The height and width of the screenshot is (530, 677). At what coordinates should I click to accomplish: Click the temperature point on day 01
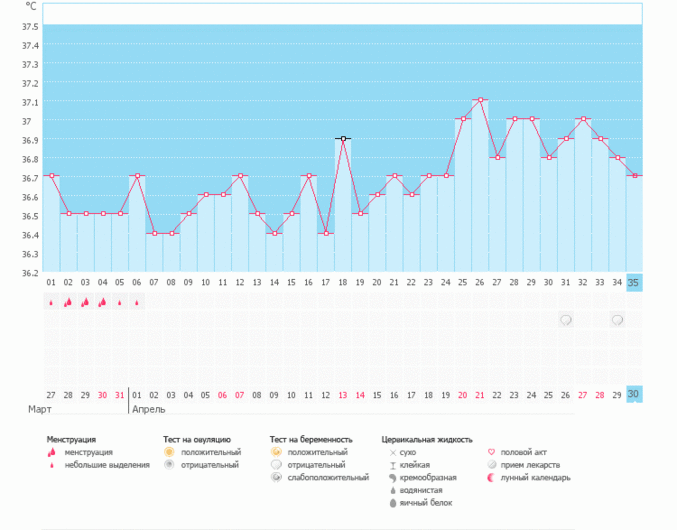click(x=51, y=176)
